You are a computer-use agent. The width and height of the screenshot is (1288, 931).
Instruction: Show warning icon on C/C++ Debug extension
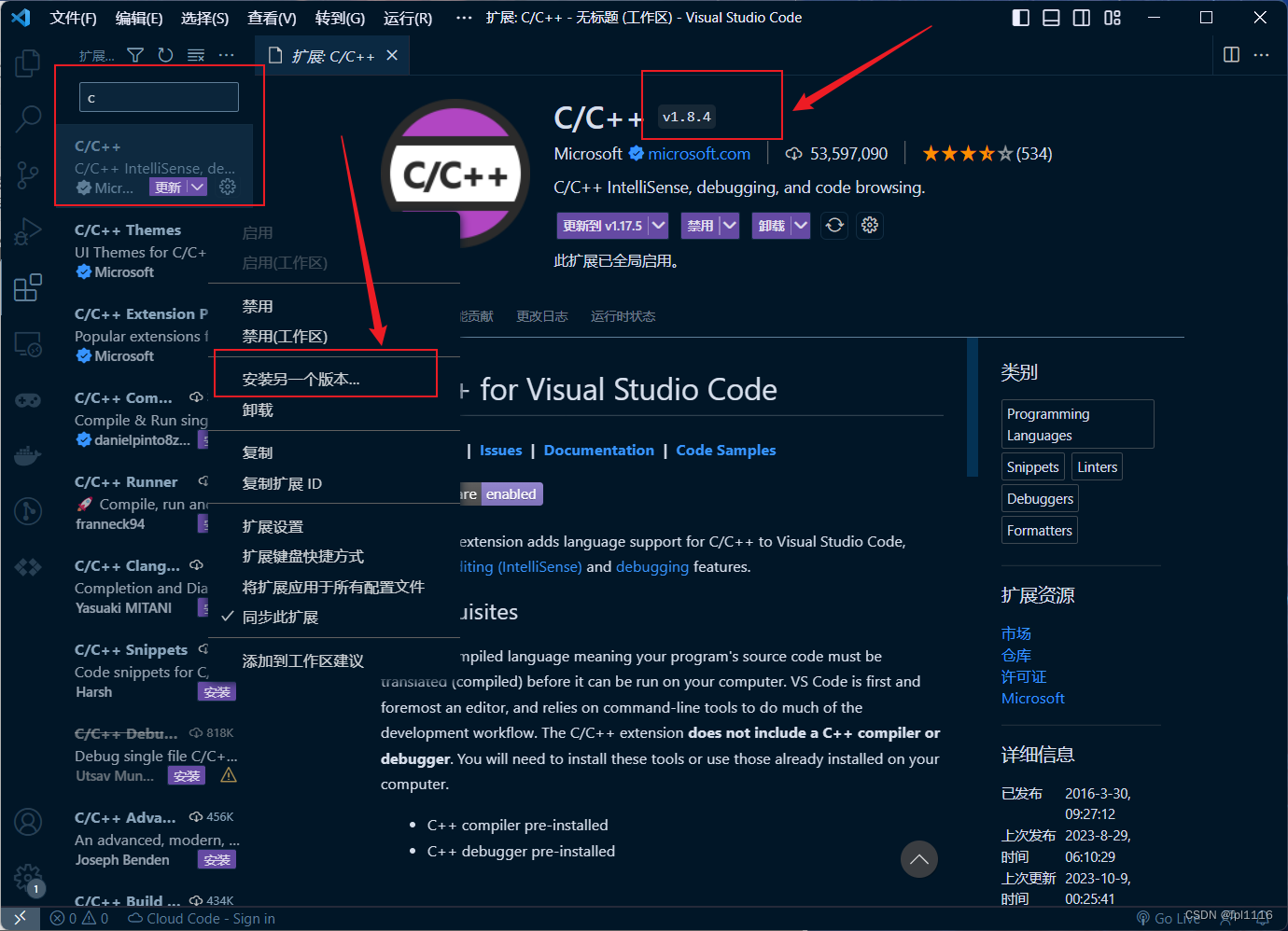pyautogui.click(x=229, y=775)
